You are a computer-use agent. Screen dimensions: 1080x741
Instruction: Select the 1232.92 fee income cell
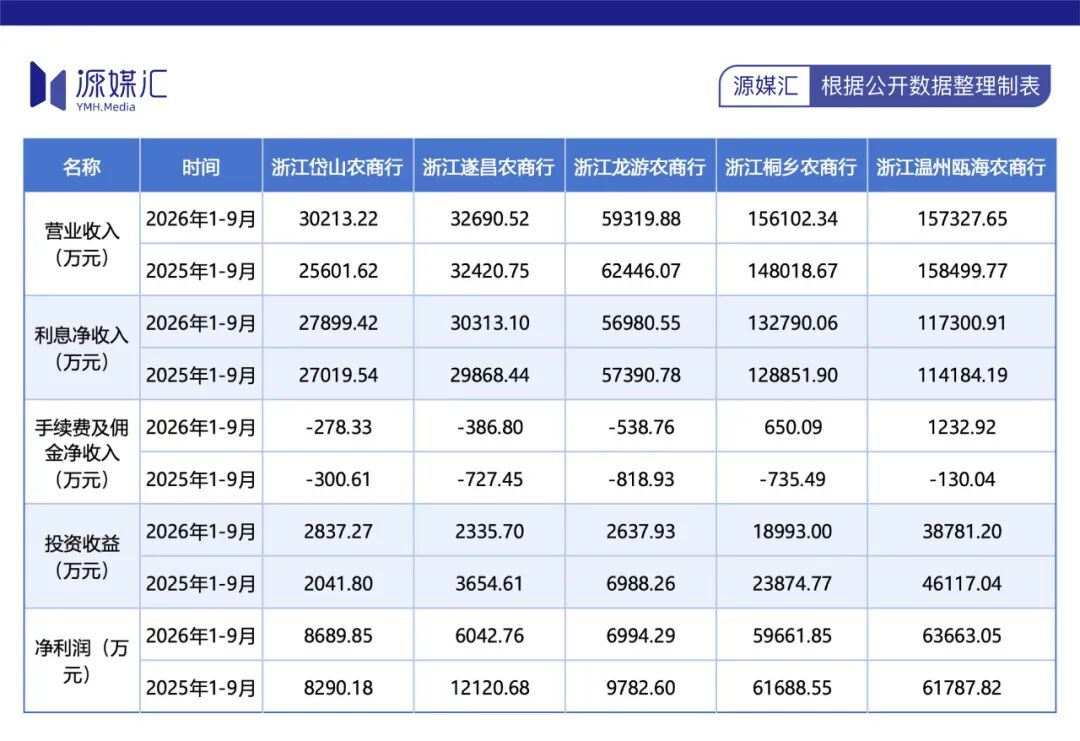pos(962,427)
